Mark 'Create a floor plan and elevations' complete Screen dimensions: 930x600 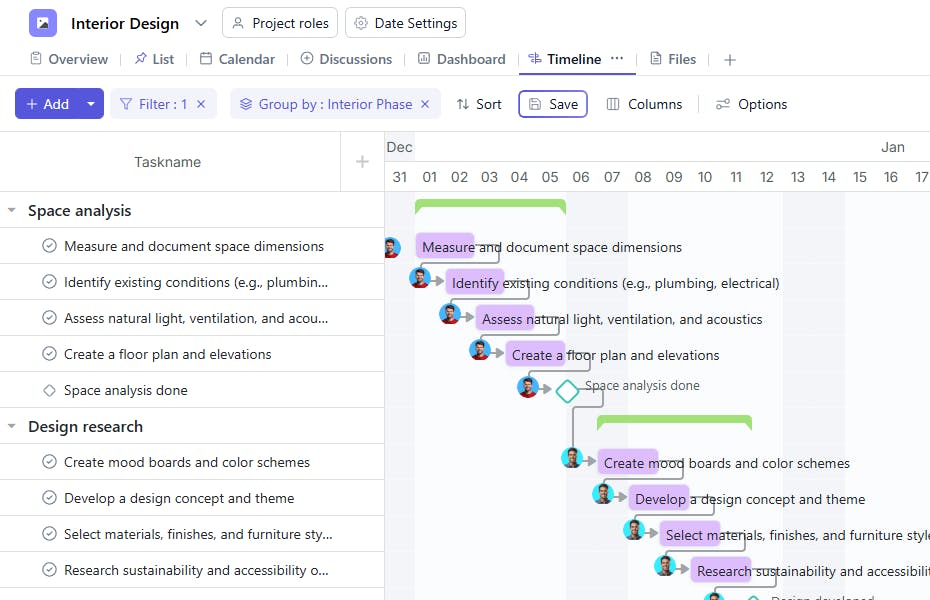pyautogui.click(x=49, y=354)
